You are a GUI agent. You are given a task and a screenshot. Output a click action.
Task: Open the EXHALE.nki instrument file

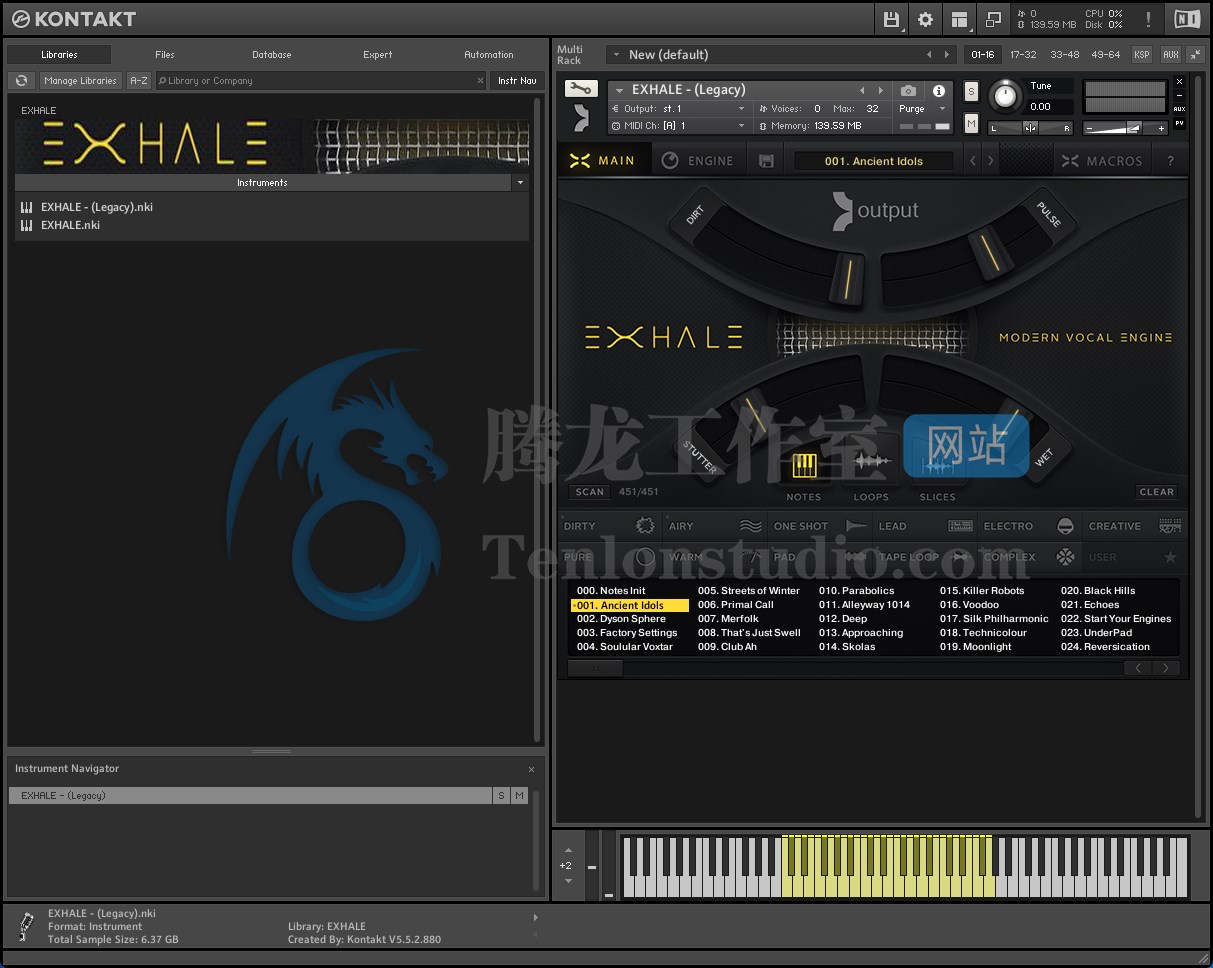(70, 225)
